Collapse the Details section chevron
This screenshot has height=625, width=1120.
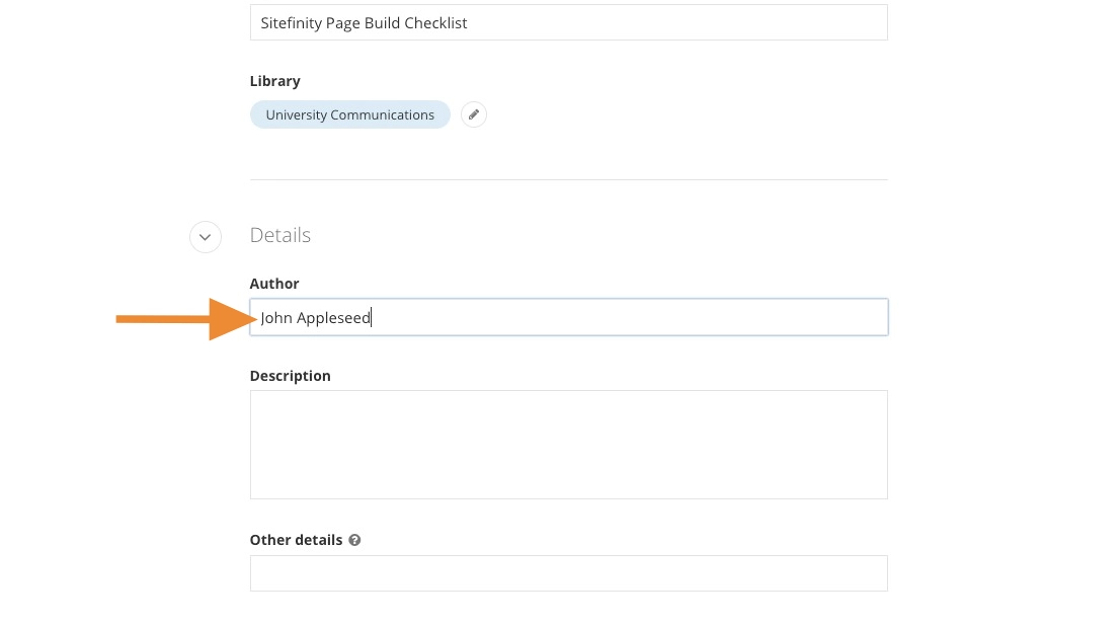205,237
